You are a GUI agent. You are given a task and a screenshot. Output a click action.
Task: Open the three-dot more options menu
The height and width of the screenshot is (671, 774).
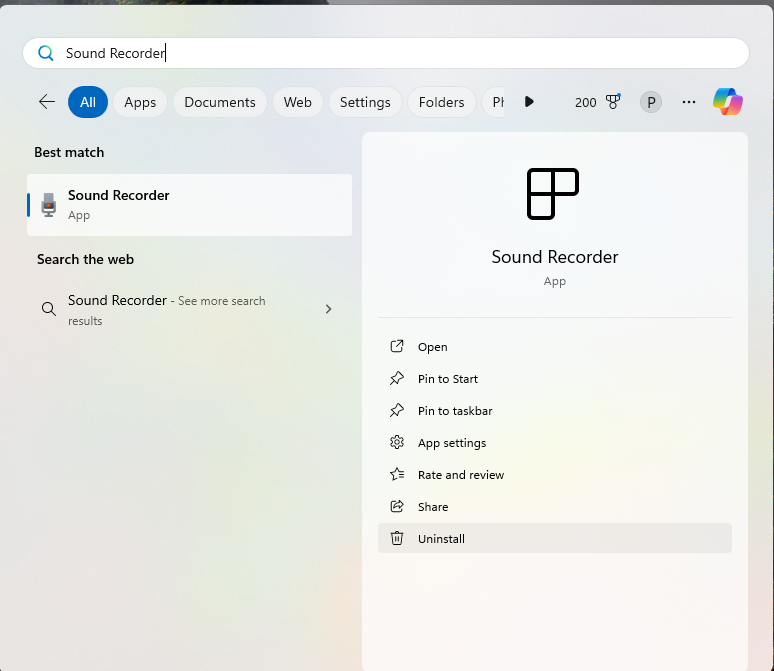pos(688,102)
